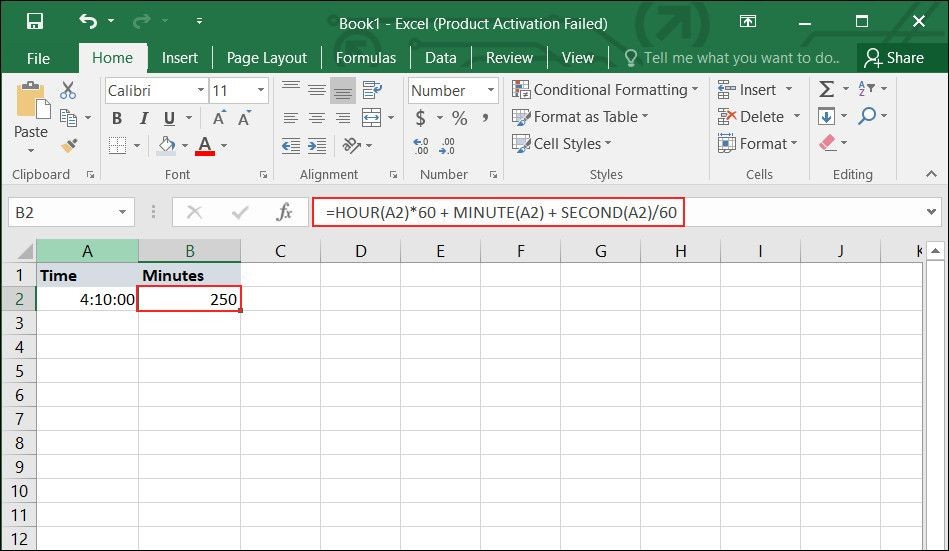Switch to the Insert tab
The height and width of the screenshot is (551, 949).
[x=180, y=58]
